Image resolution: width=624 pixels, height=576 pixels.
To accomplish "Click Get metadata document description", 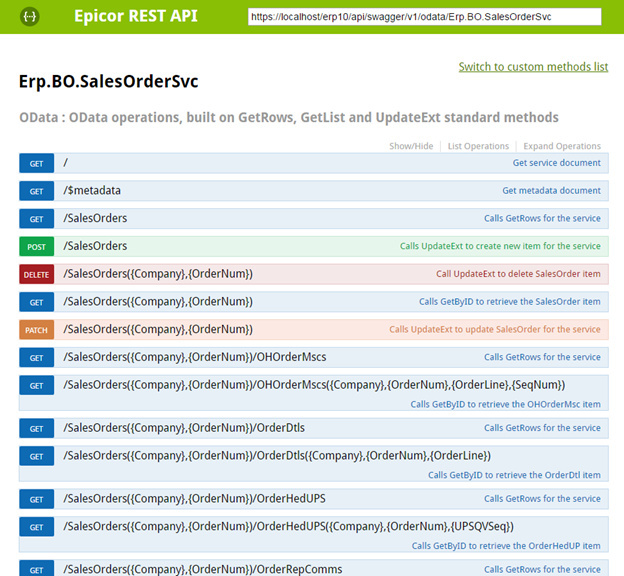I will (x=551, y=191).
